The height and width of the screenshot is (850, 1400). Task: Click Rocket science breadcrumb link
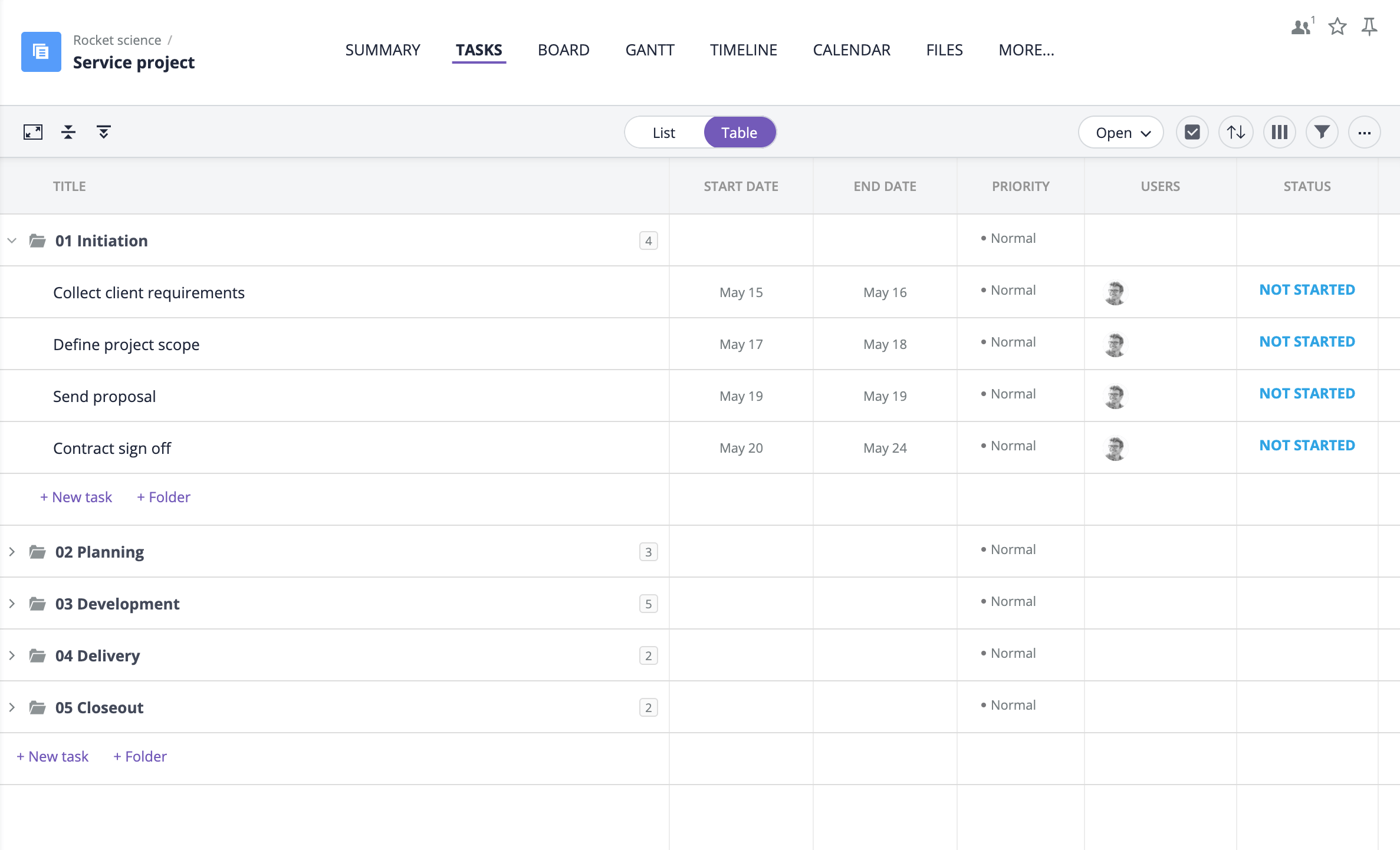point(117,40)
